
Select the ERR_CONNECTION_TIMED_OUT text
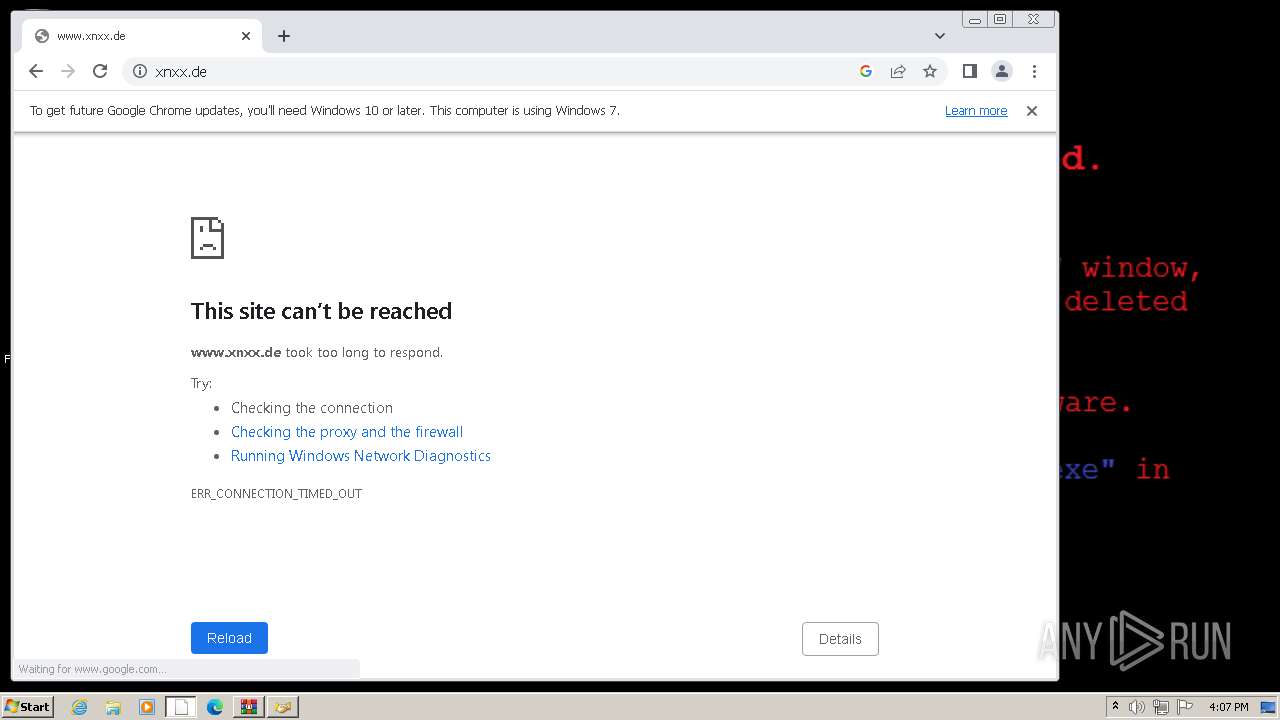coord(276,494)
